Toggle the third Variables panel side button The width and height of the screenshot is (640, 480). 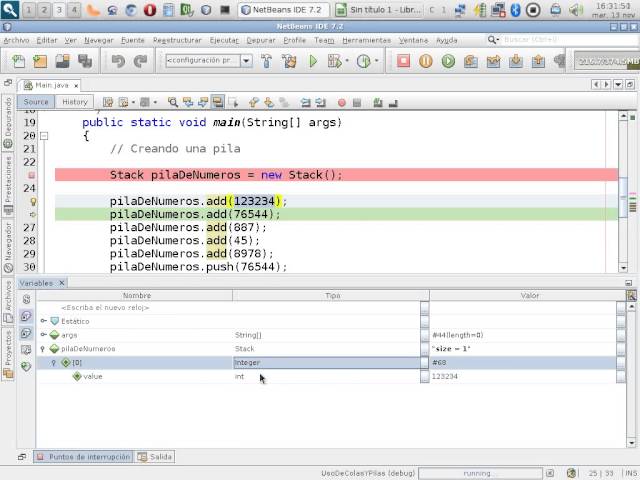(26, 333)
